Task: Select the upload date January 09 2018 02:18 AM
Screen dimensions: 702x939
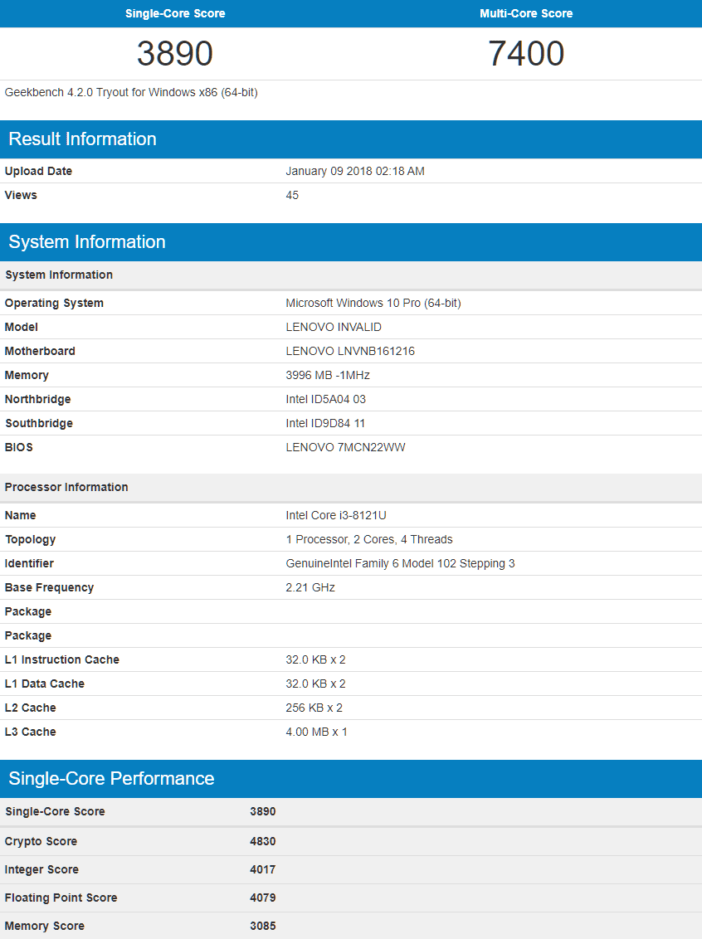Action: click(355, 171)
